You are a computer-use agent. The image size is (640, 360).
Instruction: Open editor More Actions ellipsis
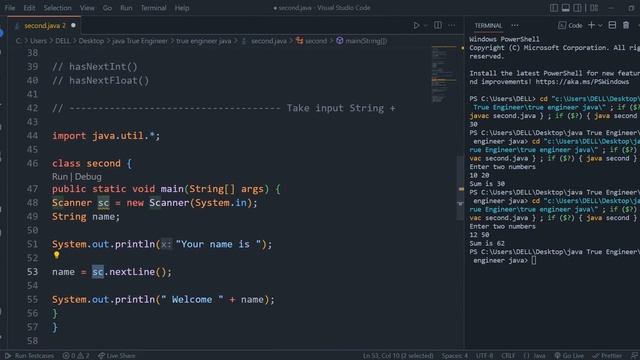[x=451, y=25]
